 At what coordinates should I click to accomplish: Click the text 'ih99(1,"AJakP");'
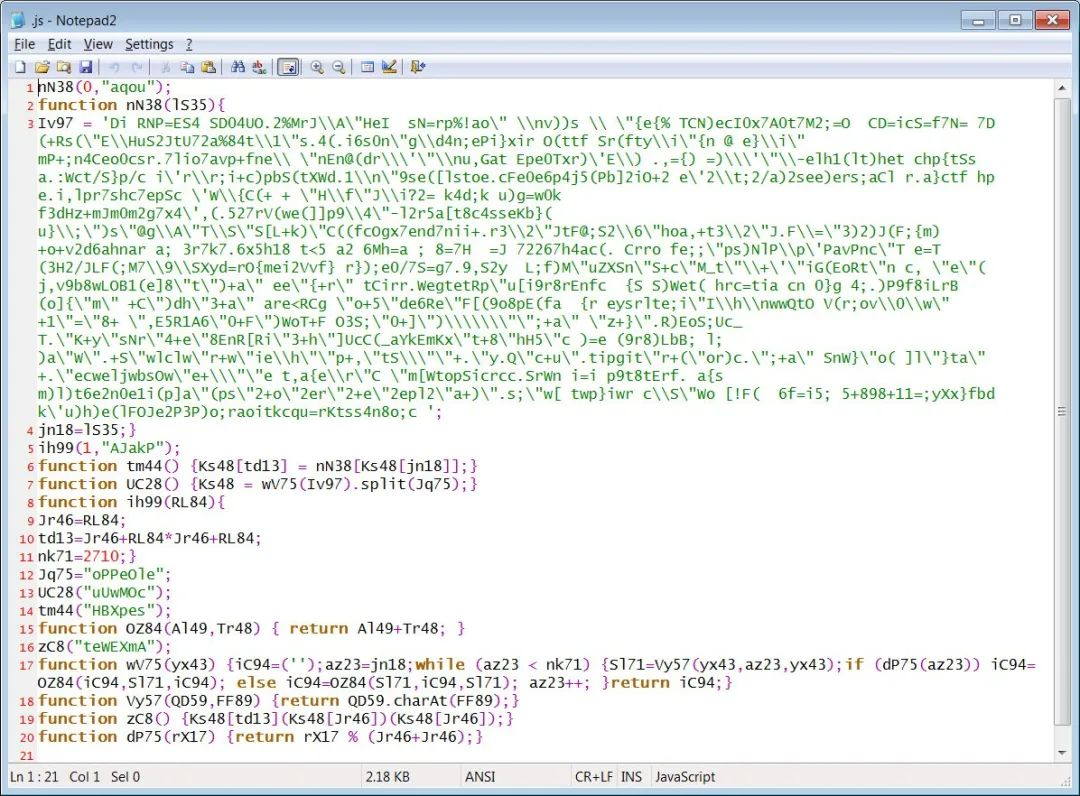109,448
